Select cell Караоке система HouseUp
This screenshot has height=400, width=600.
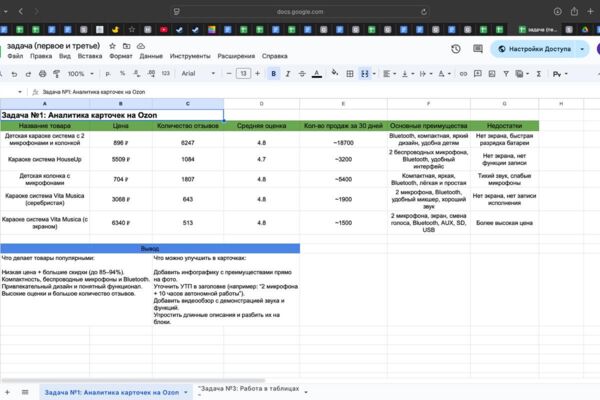pyautogui.click(x=45, y=159)
